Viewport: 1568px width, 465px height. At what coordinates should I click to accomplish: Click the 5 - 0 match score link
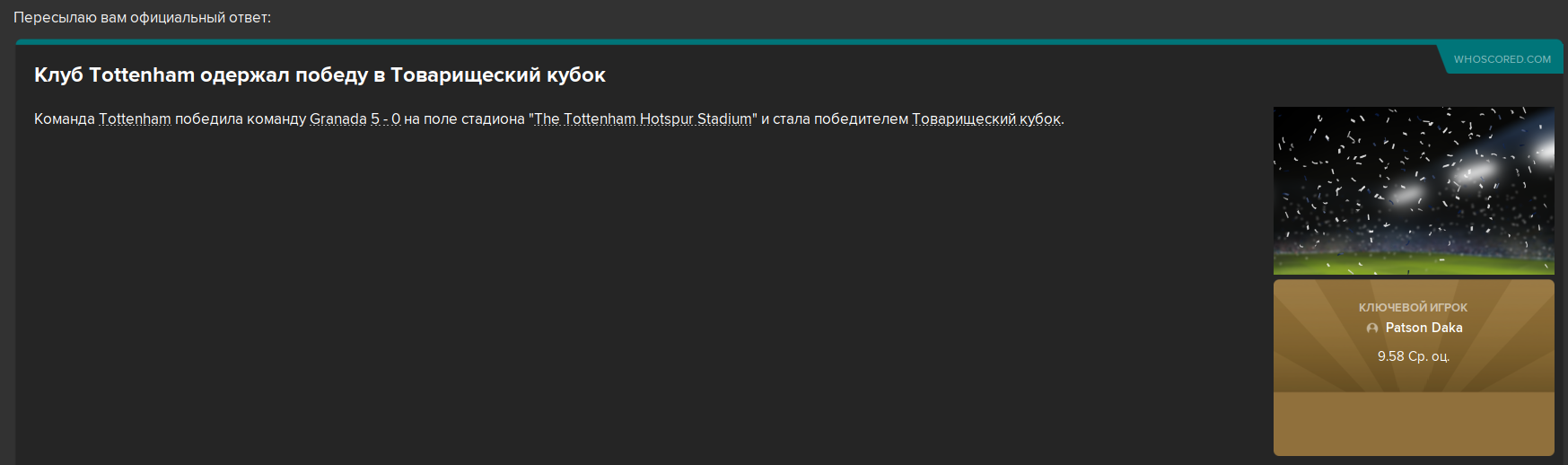coord(386,119)
